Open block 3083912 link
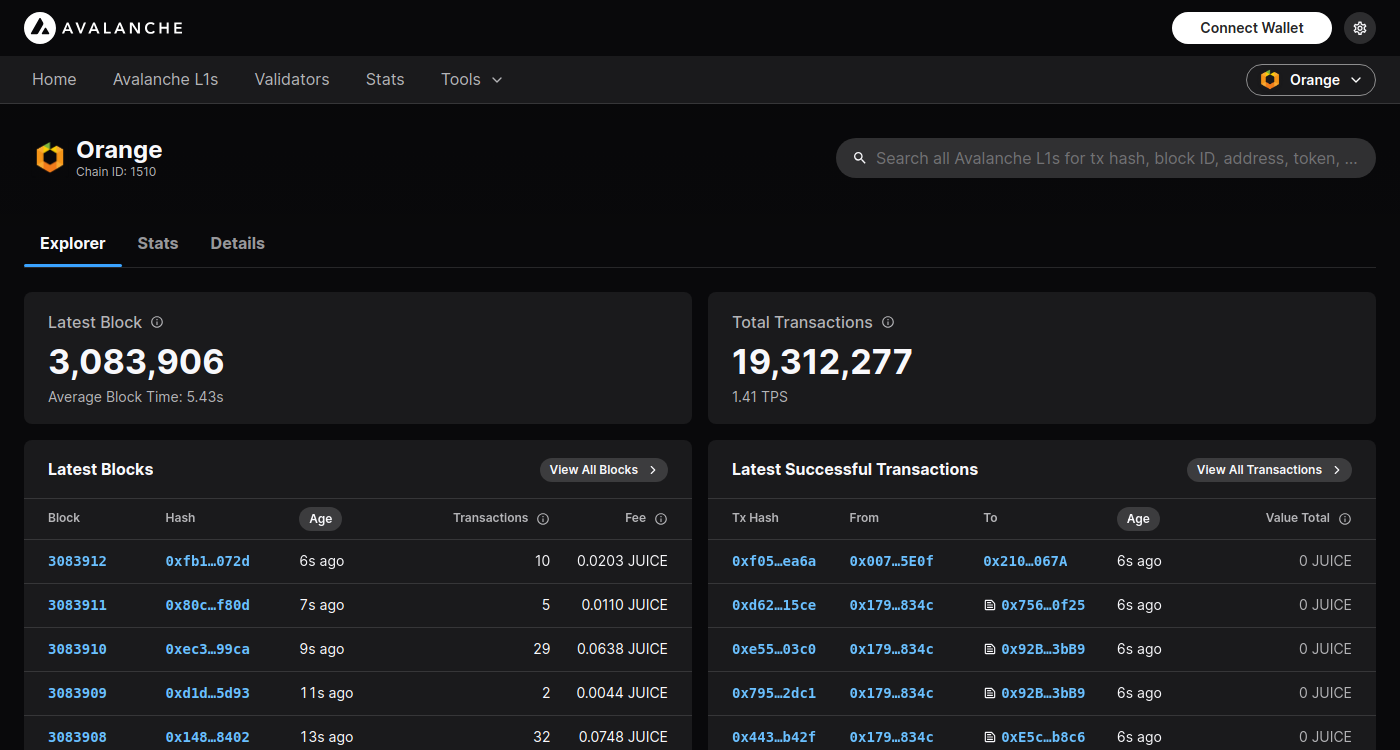The height and width of the screenshot is (750, 1400). [77, 561]
